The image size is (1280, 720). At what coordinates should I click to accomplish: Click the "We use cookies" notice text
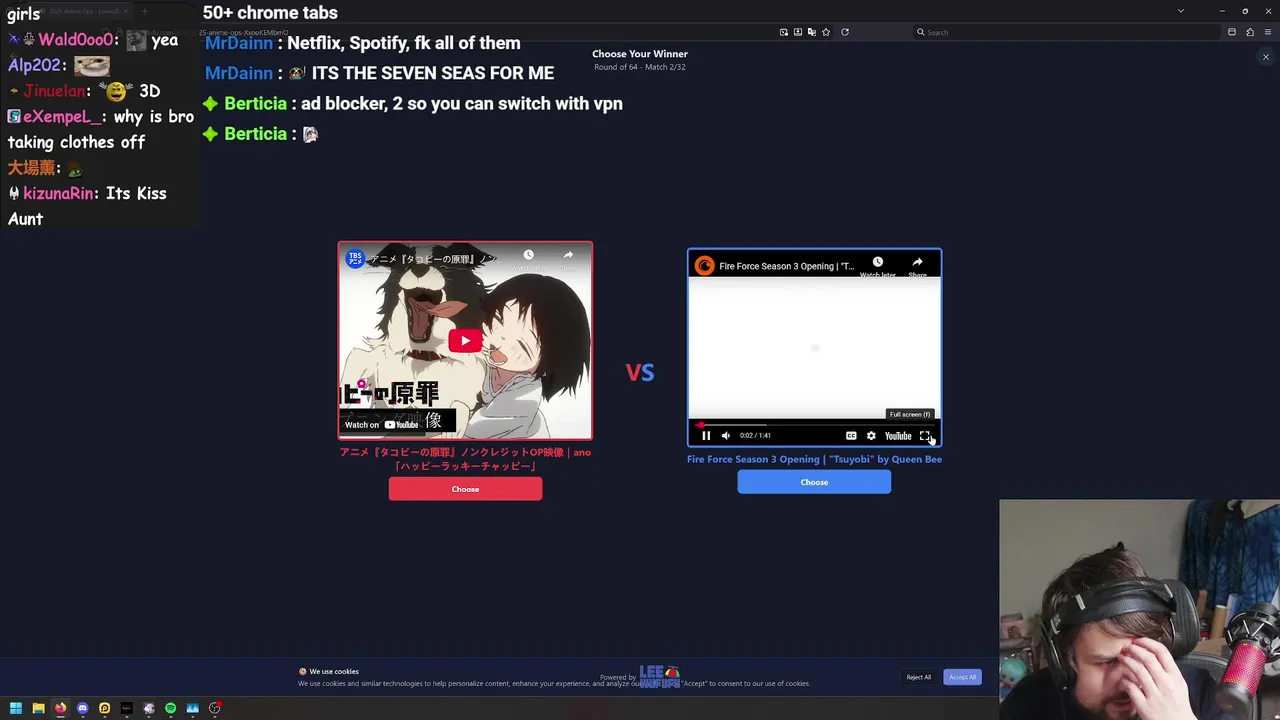click(334, 672)
